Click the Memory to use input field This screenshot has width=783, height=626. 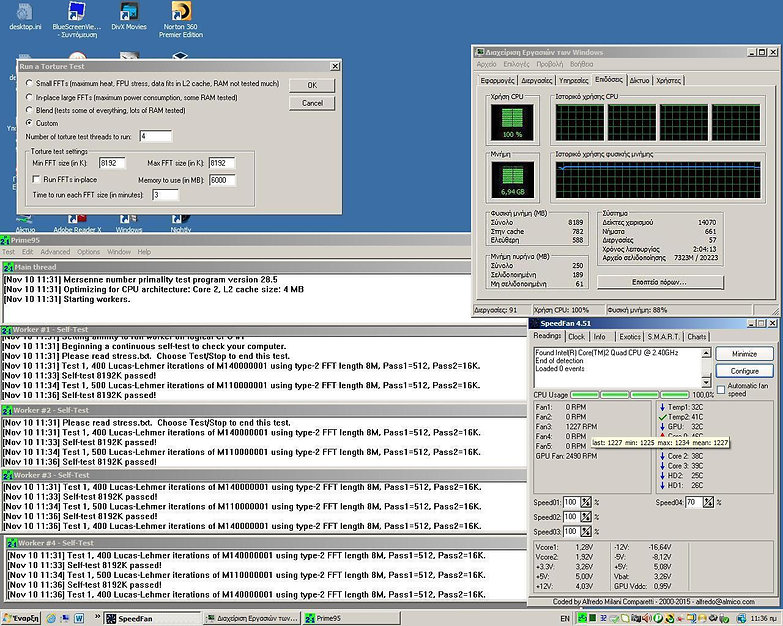click(221, 180)
